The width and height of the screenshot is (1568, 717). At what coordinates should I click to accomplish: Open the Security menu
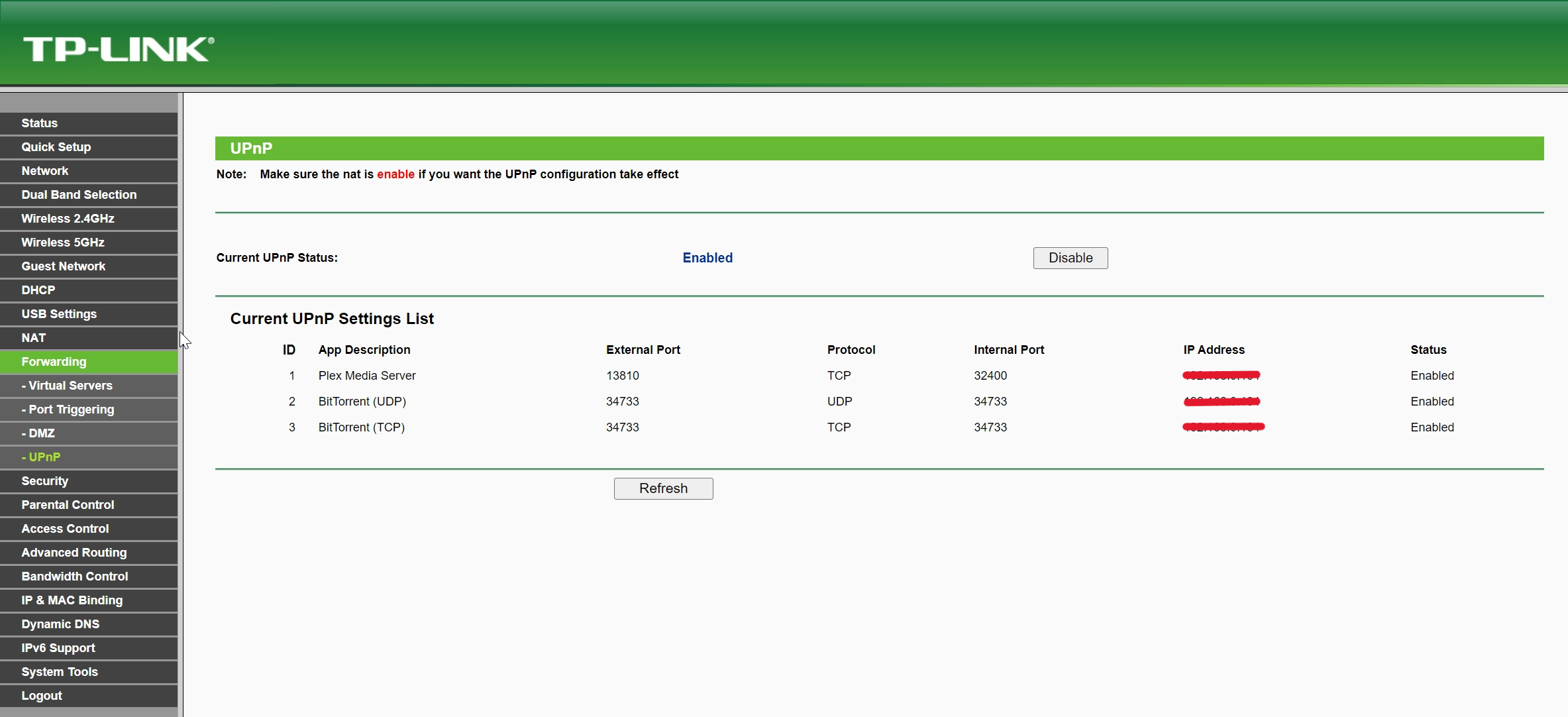coord(89,481)
